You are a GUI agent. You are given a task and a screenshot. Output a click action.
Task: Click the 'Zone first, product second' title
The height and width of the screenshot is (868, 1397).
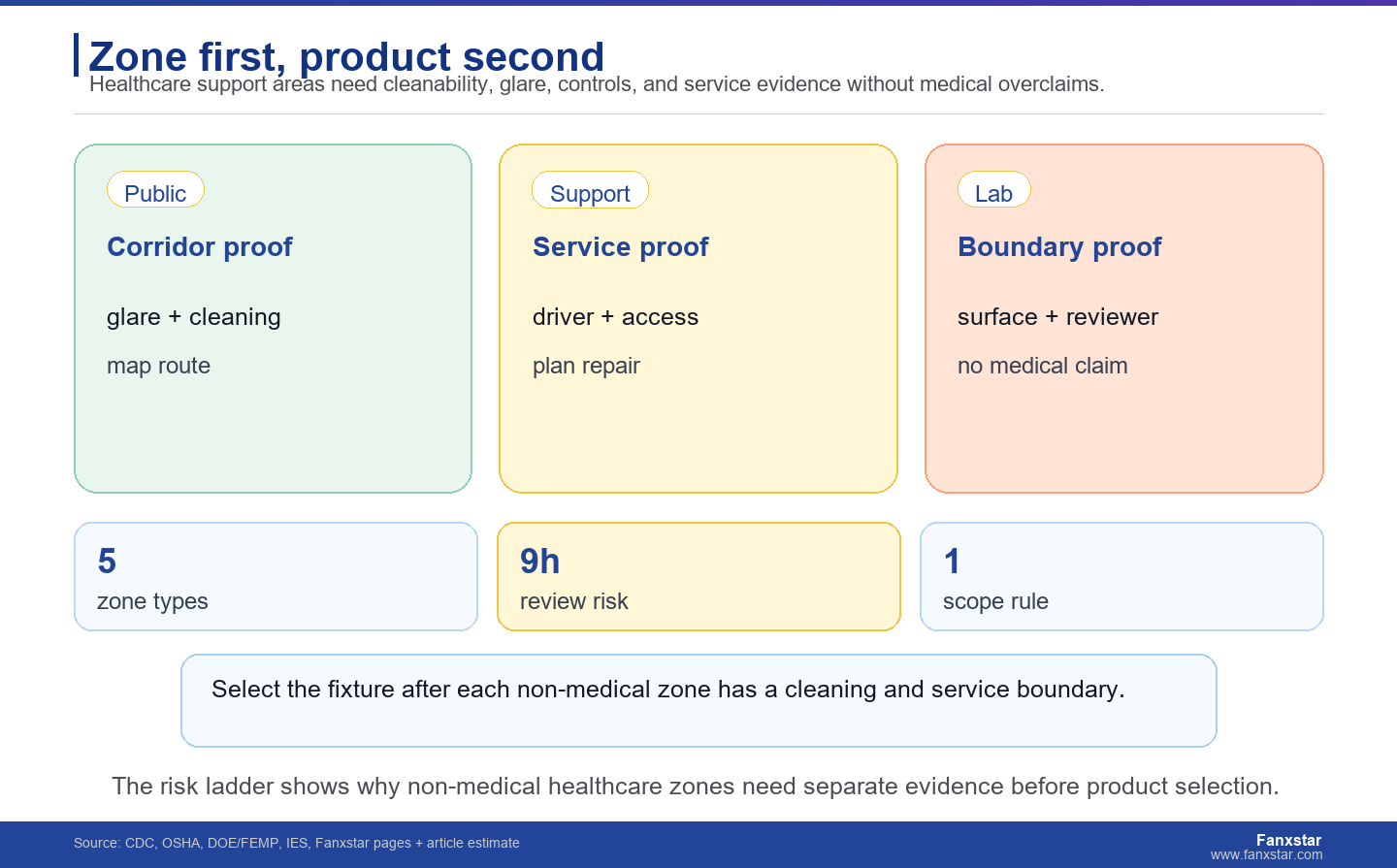(x=346, y=56)
